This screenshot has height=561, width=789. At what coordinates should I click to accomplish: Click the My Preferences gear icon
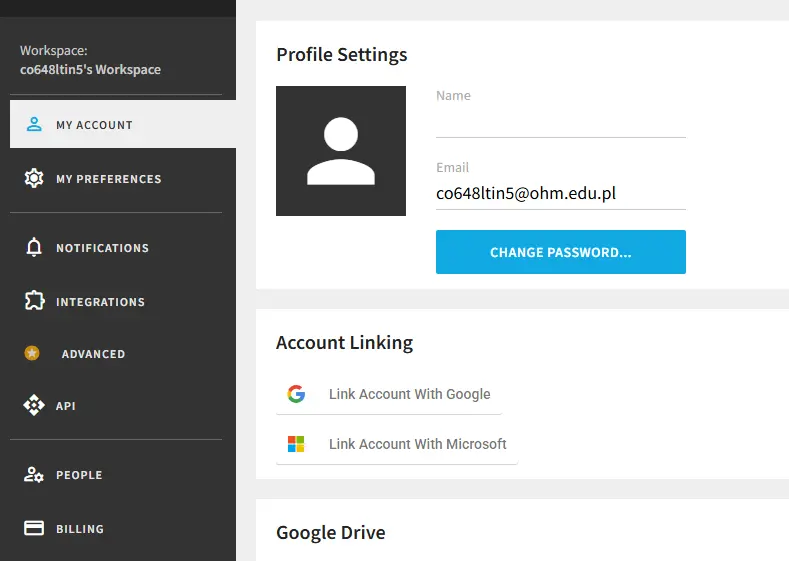34,178
